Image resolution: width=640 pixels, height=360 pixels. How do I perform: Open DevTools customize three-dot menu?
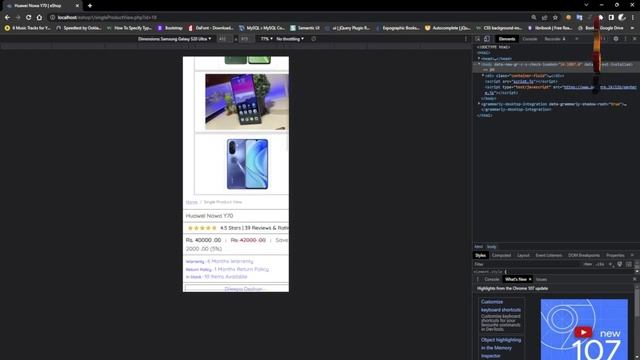(x=625, y=39)
